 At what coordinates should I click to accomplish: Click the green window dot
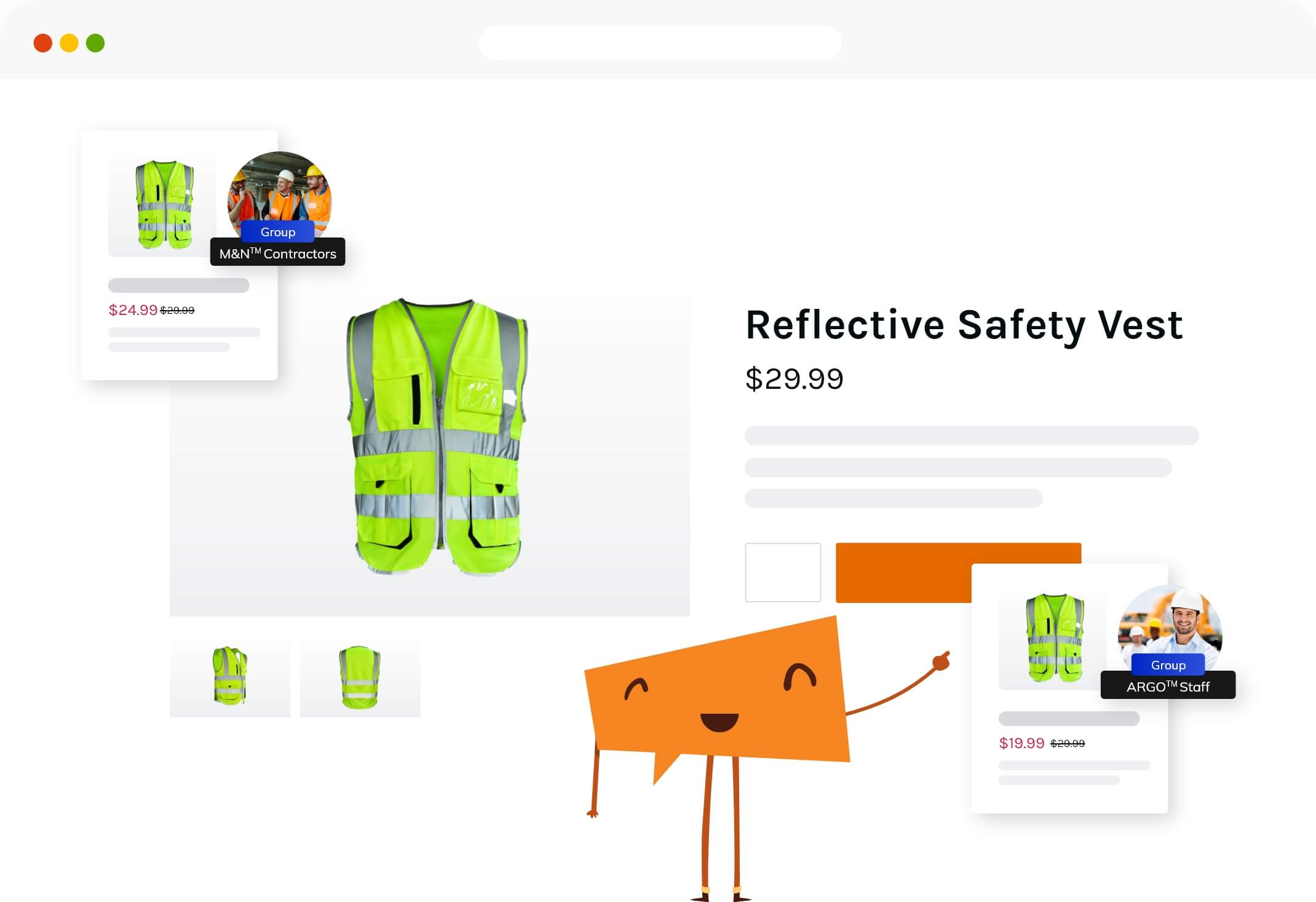[x=95, y=43]
